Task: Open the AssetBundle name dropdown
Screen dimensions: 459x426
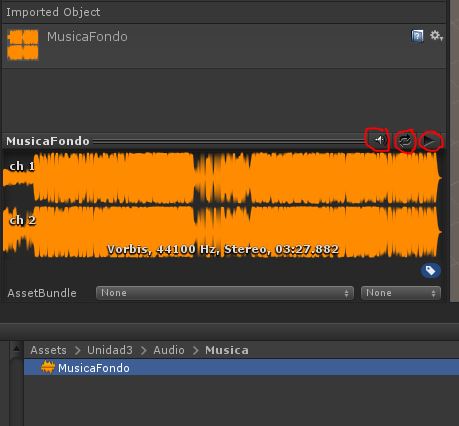Action: click(x=225, y=293)
